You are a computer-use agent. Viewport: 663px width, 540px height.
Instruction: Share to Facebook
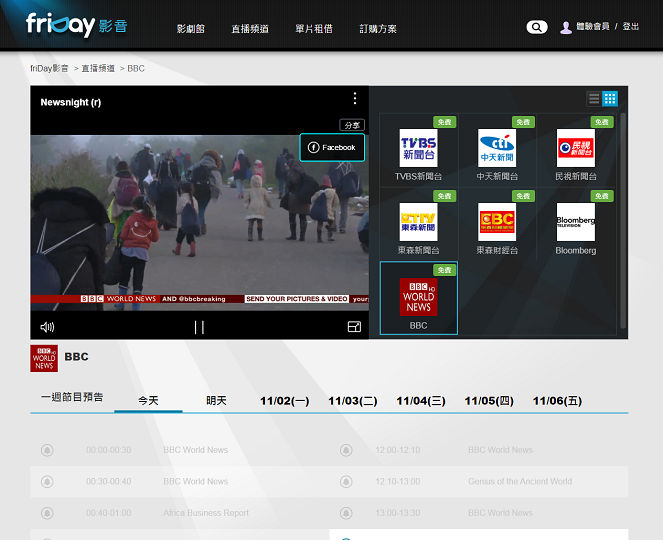coord(332,148)
